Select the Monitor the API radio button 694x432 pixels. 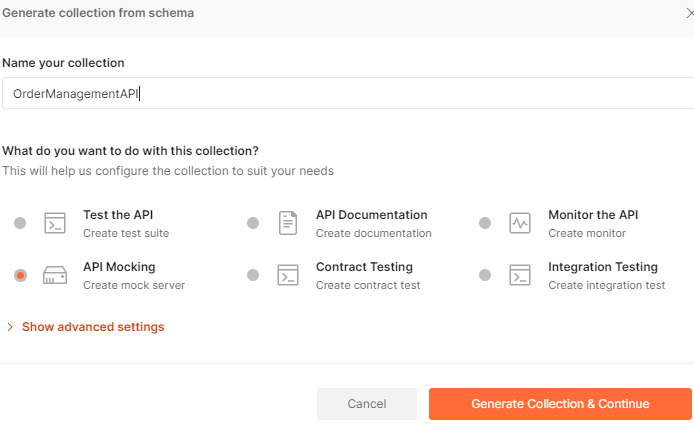point(485,223)
